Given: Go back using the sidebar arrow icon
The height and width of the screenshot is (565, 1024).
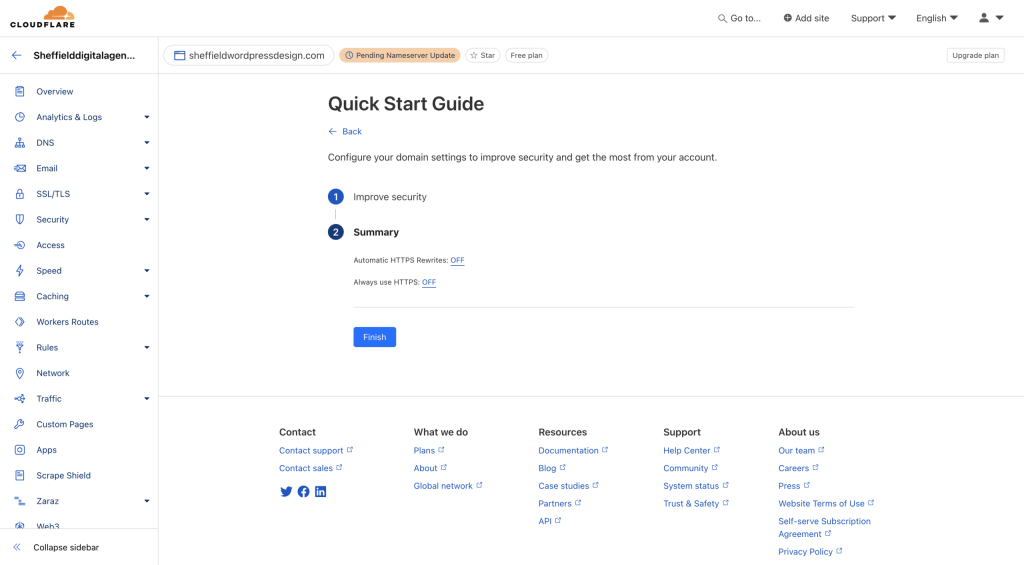Looking at the screenshot, I should tap(16, 56).
